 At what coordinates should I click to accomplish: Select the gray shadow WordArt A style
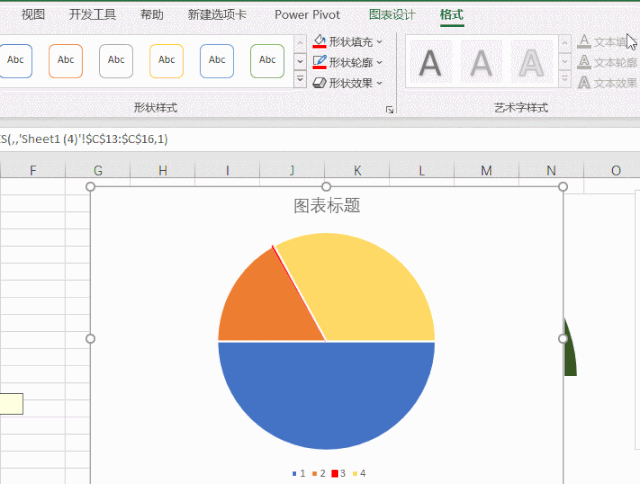click(x=481, y=62)
